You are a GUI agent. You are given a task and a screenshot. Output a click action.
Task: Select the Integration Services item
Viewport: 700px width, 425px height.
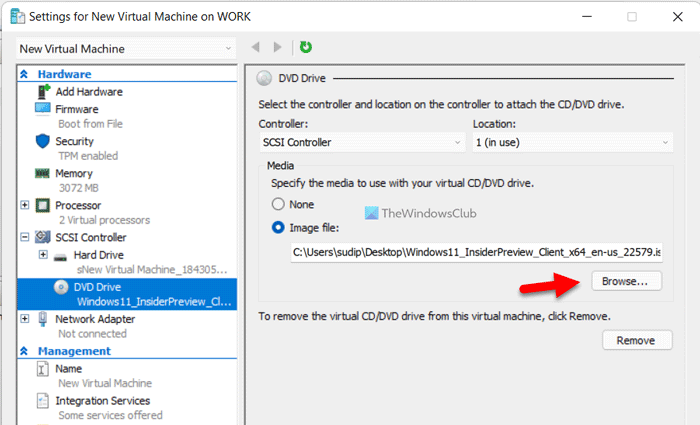pos(103,401)
